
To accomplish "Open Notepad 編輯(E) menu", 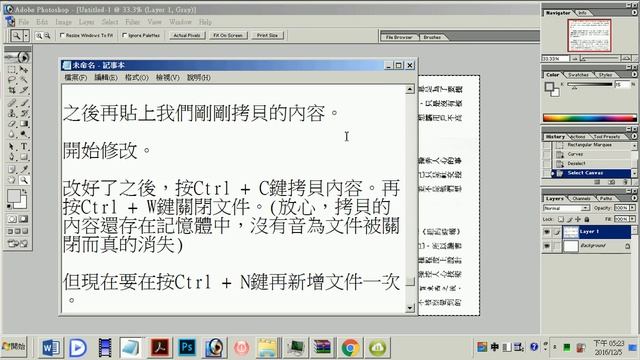I will point(106,78).
